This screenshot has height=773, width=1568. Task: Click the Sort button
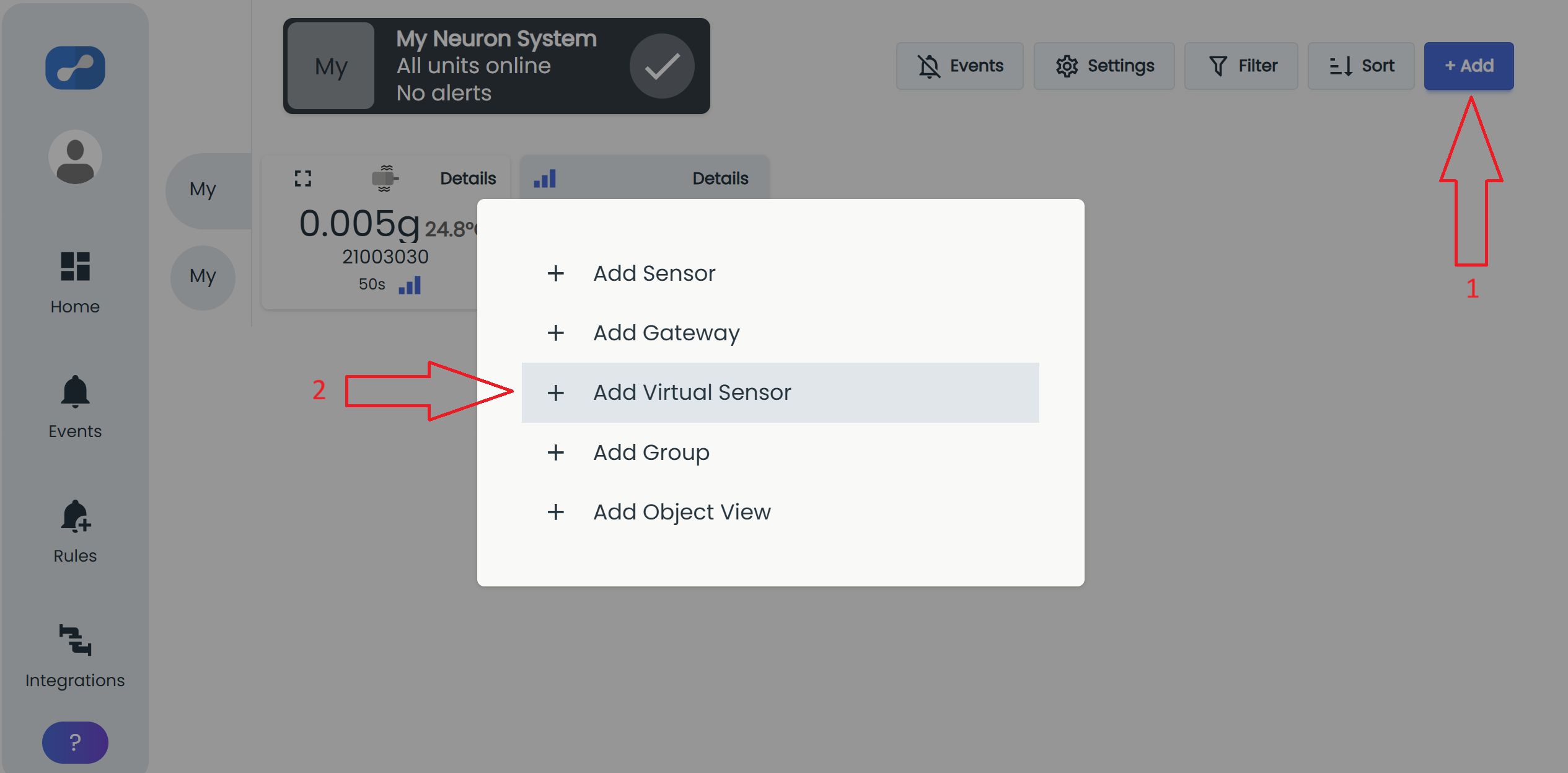(1361, 66)
